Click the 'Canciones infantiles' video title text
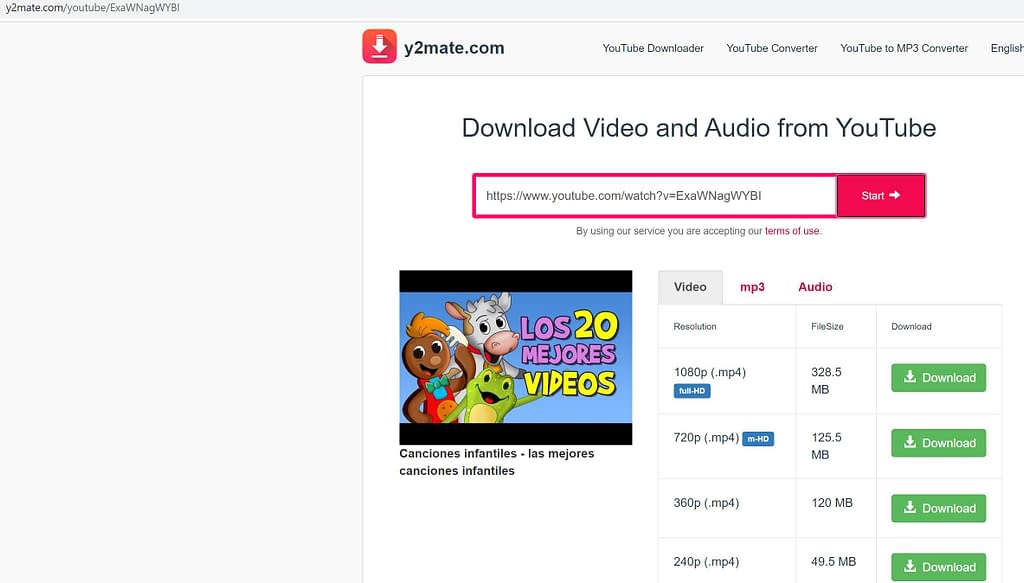Screen dimensions: 1024x583 click(x=496, y=462)
